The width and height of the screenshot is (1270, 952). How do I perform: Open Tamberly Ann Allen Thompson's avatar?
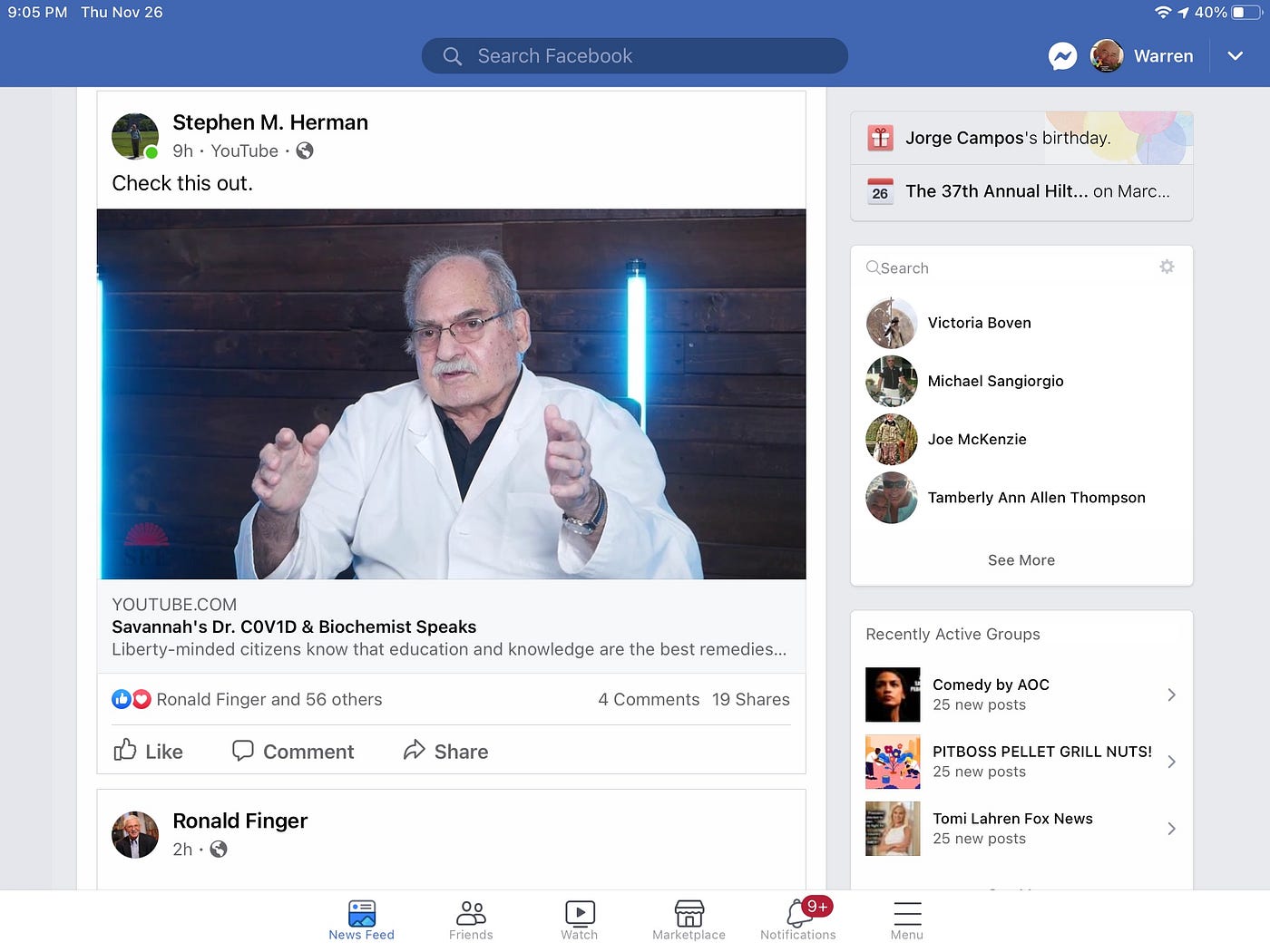pyautogui.click(x=892, y=497)
